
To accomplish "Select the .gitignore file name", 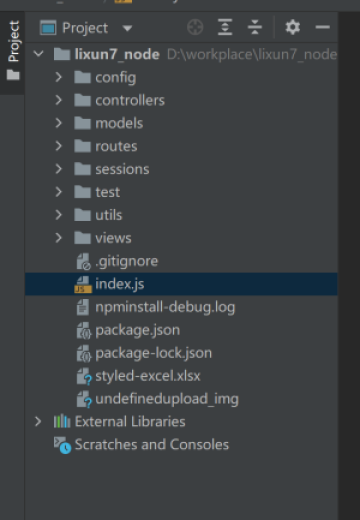I will tap(127, 262).
